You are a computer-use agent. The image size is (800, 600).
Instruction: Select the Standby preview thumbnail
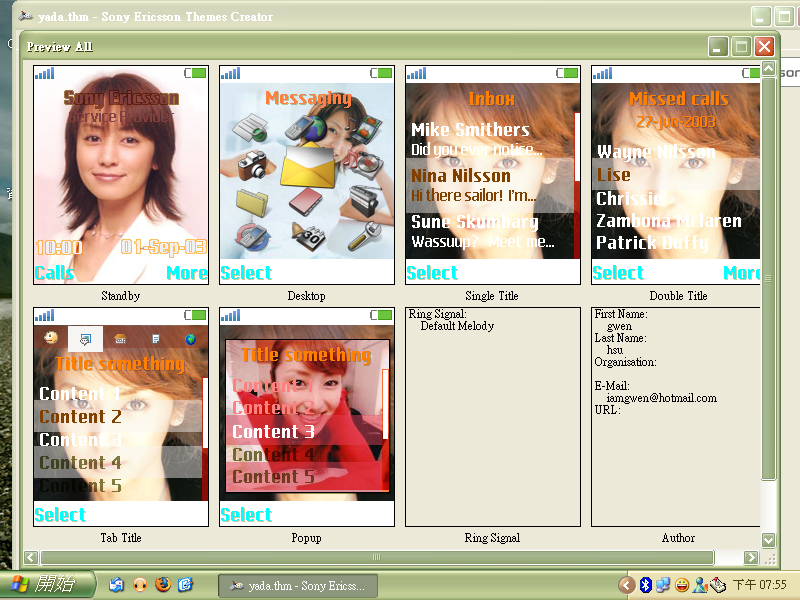(x=121, y=174)
